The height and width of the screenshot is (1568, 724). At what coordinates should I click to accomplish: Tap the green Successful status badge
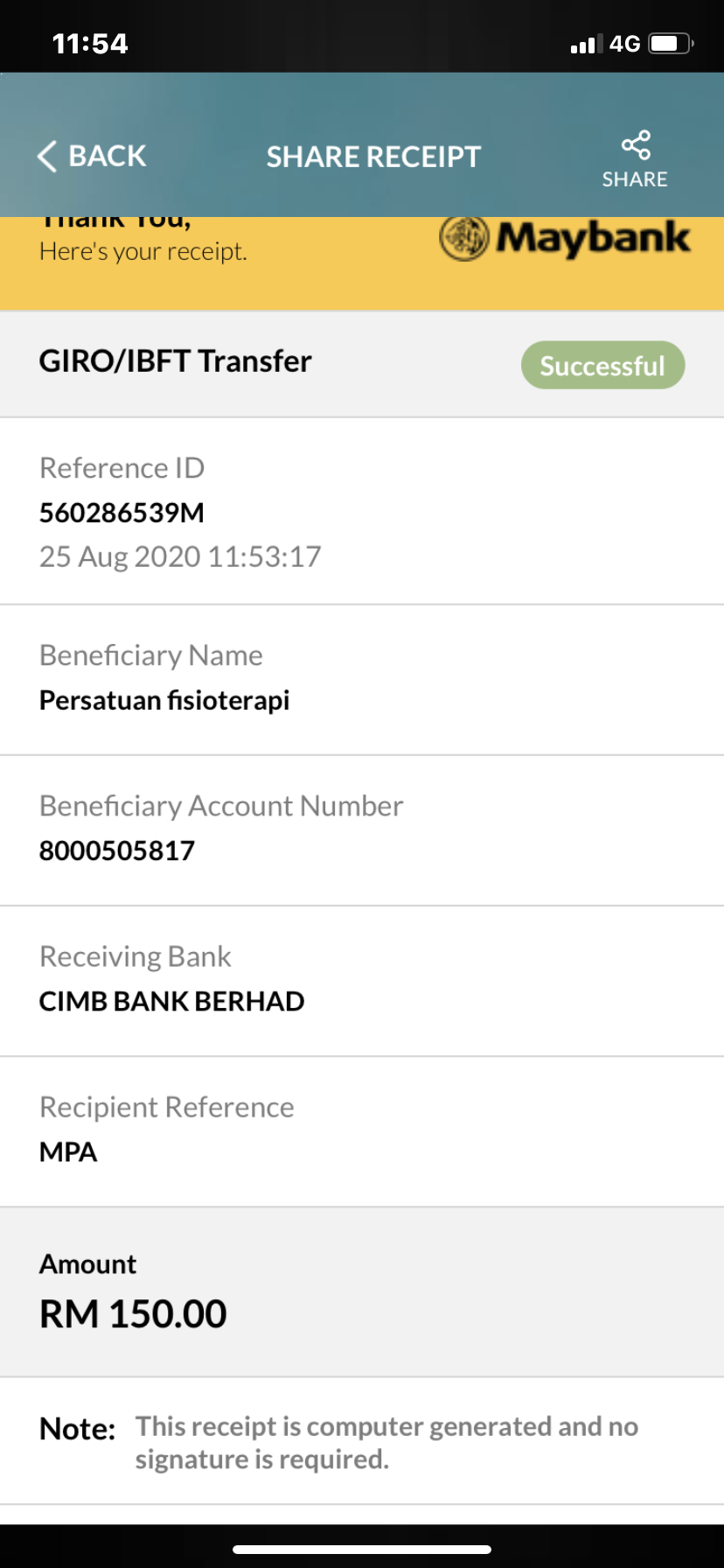click(x=602, y=365)
